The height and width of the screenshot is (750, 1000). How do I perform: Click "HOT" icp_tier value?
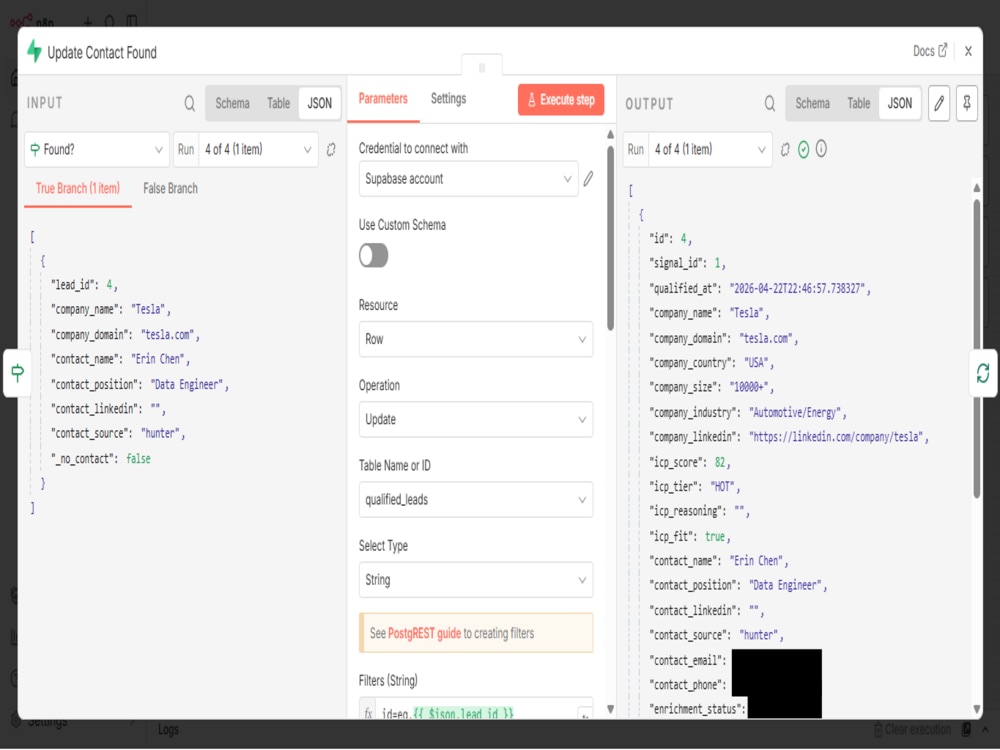(723, 487)
